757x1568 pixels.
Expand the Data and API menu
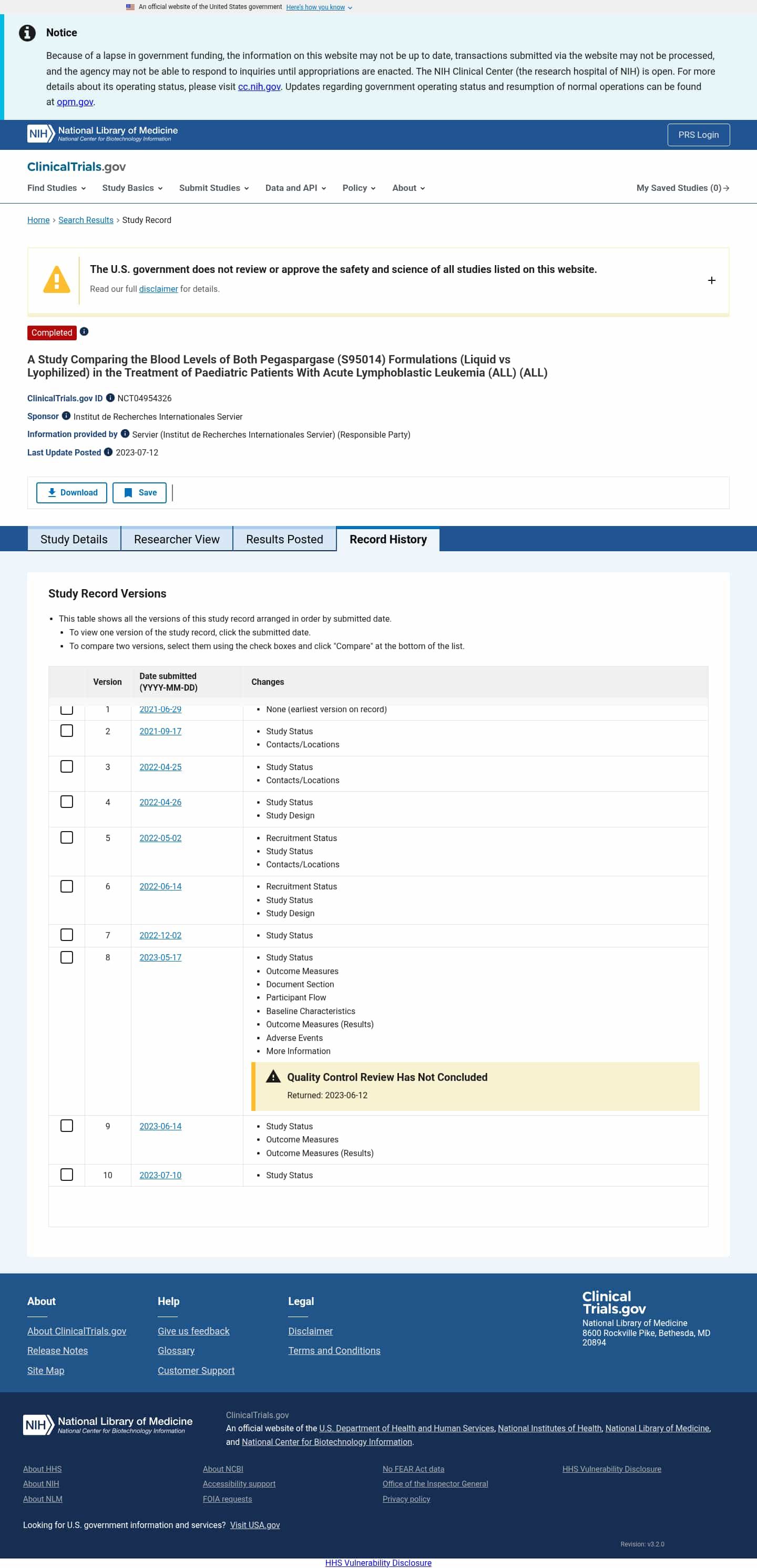[296, 188]
